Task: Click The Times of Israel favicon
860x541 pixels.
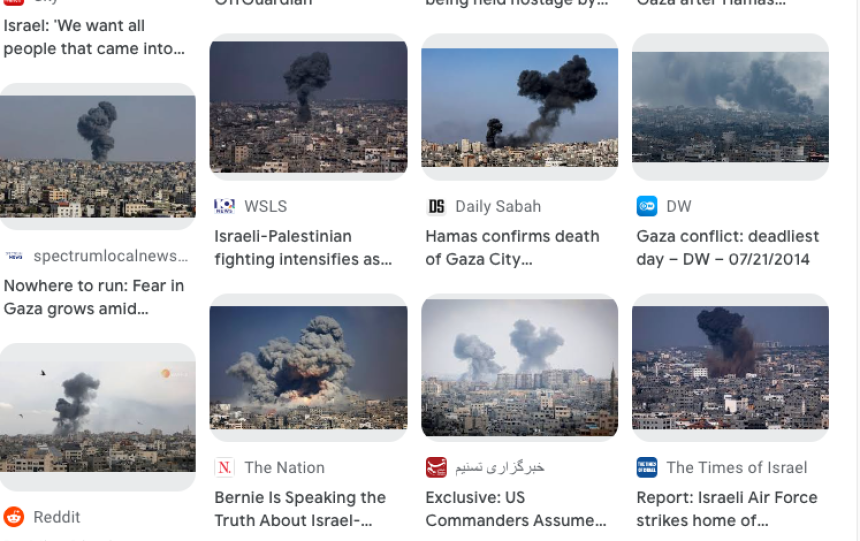Action: click(x=647, y=467)
